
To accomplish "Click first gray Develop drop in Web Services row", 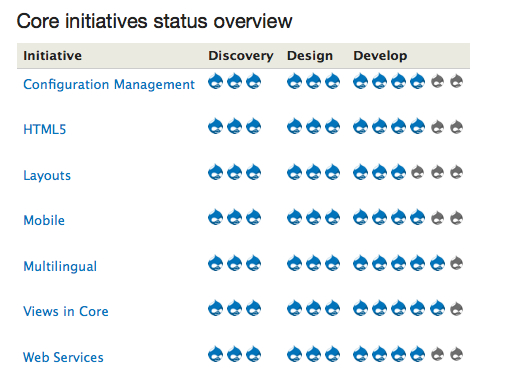I will 437,354.
